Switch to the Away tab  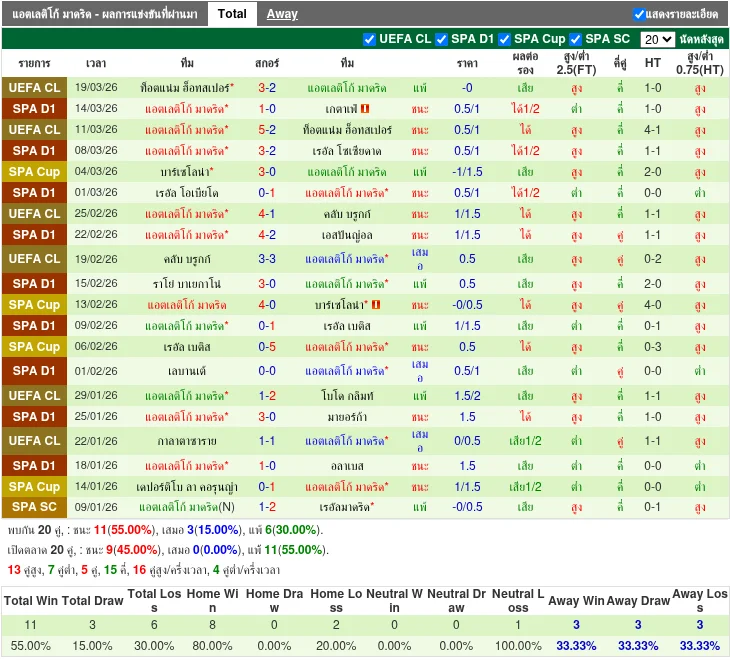(x=282, y=14)
